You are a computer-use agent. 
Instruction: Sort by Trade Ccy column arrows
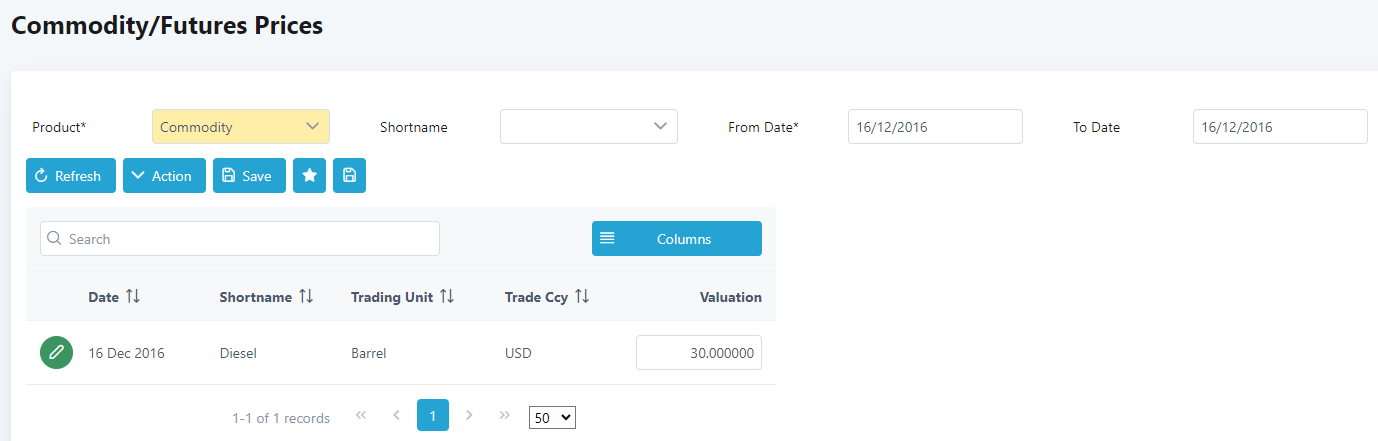(x=582, y=297)
